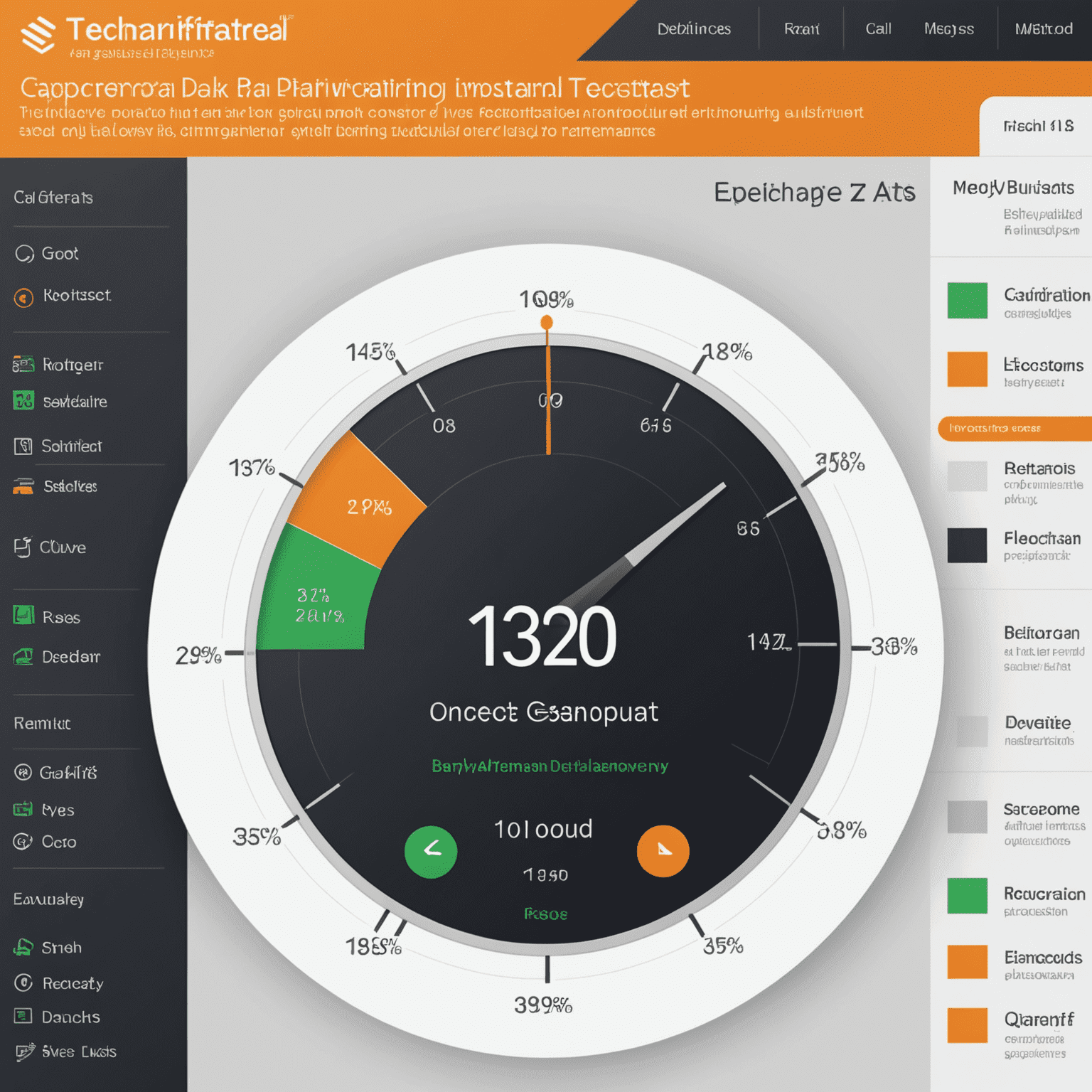Click the circular icon beside Octo
Viewport: 1092px width, 1092px height.
point(23,842)
